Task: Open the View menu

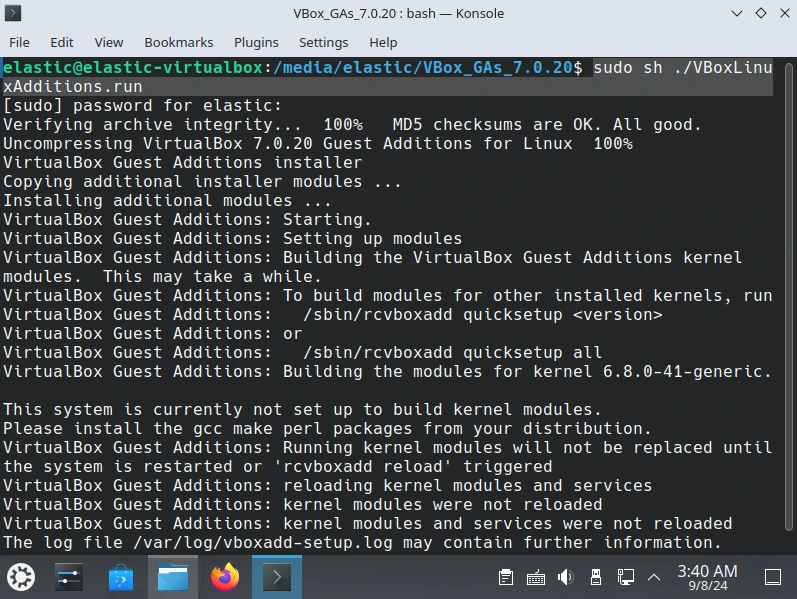Action: (108, 42)
